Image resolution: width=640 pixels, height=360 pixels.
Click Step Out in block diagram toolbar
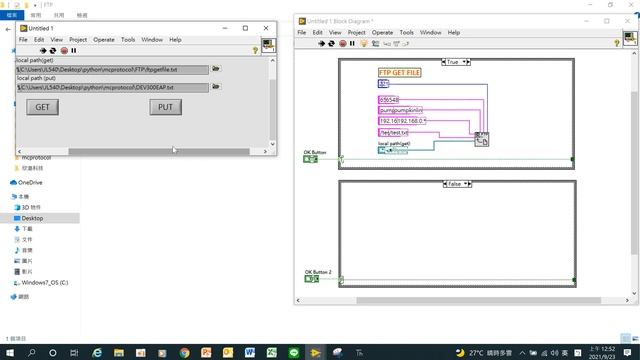point(405,44)
